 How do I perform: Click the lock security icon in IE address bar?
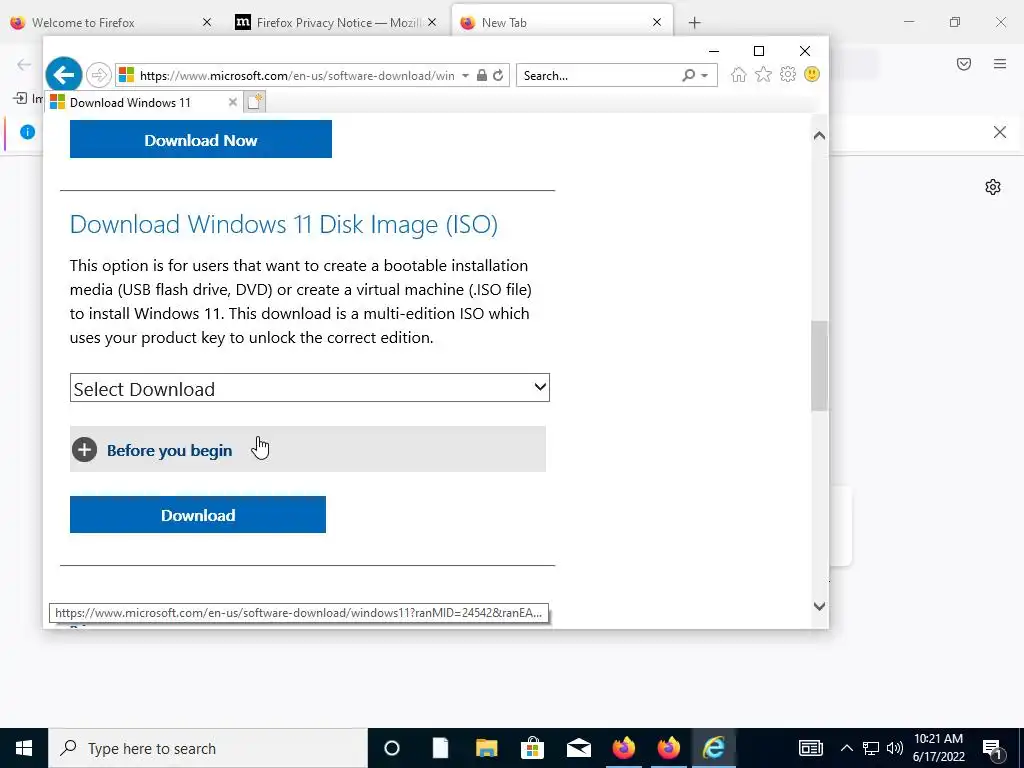point(481,75)
